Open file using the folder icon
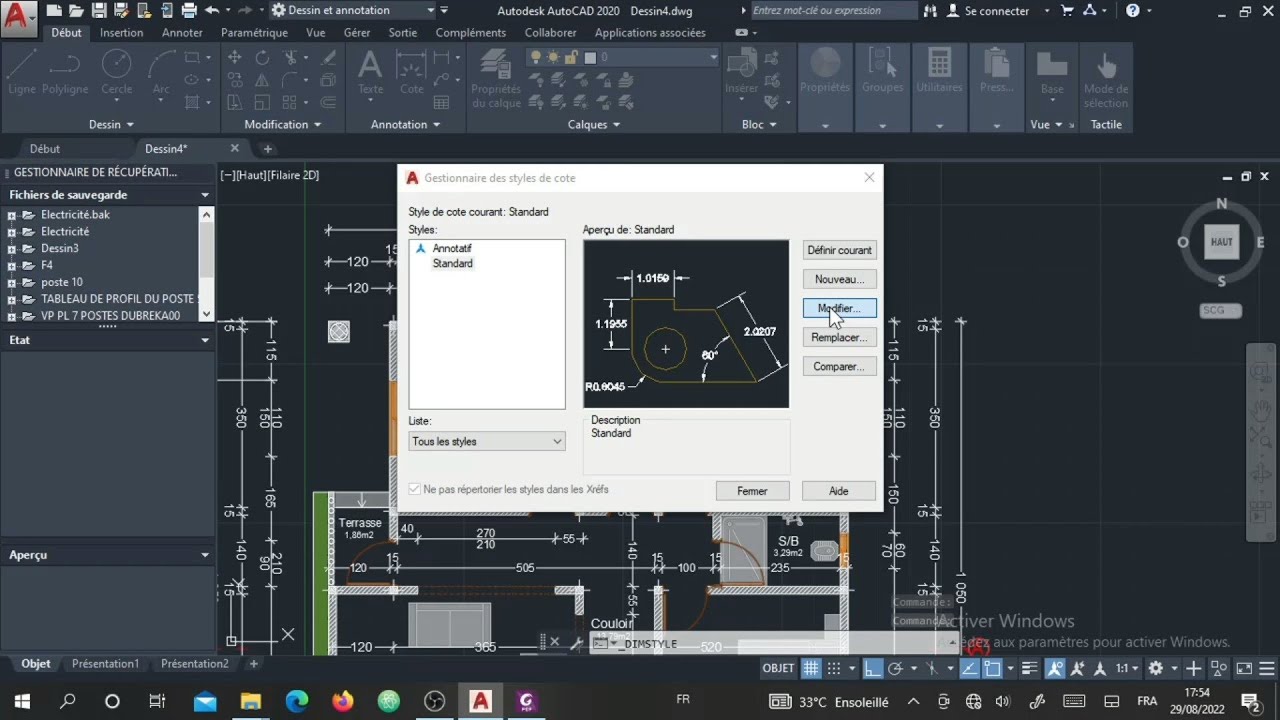 tap(76, 11)
